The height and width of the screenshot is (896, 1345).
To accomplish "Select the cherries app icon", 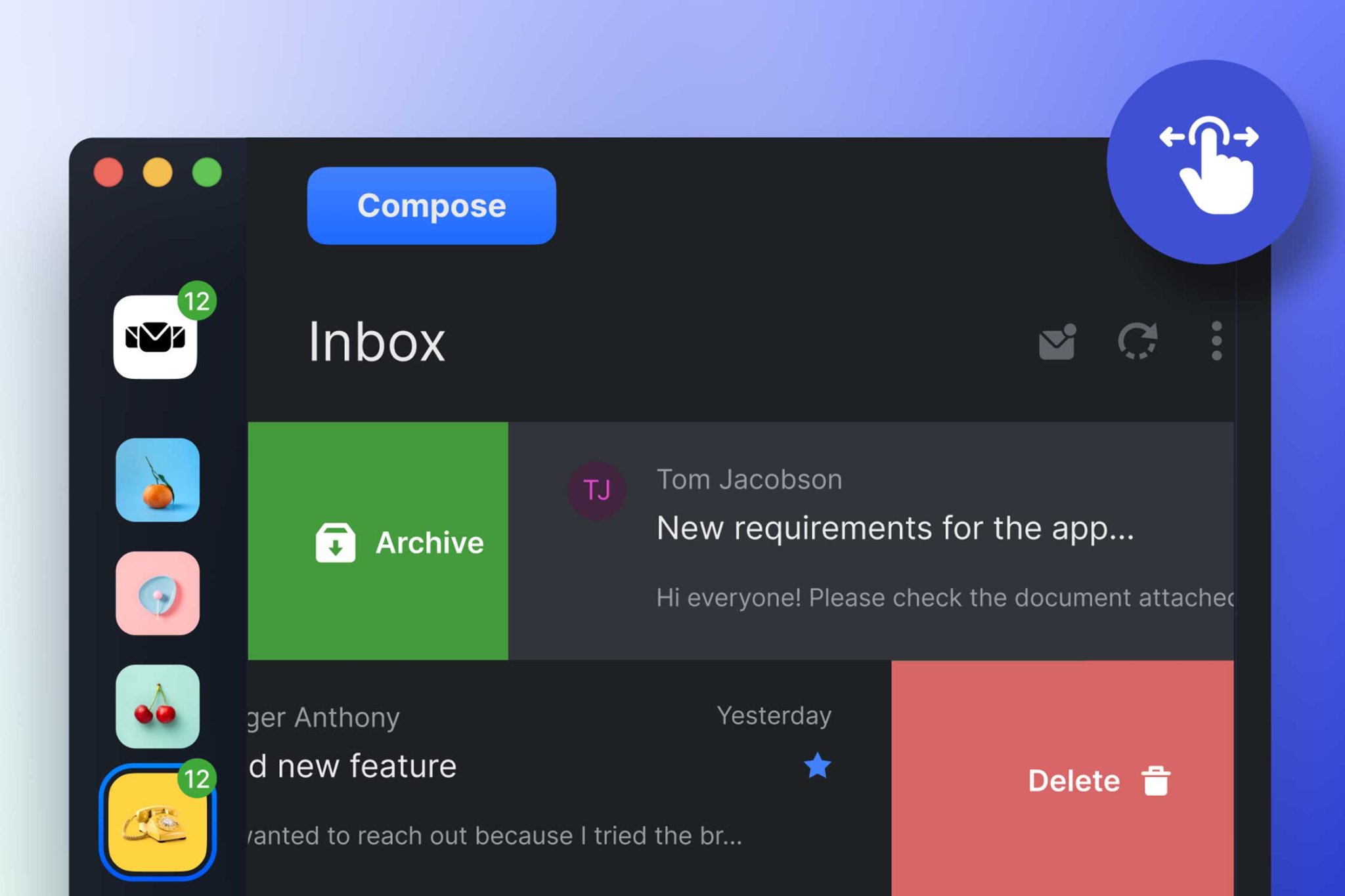I will [157, 706].
